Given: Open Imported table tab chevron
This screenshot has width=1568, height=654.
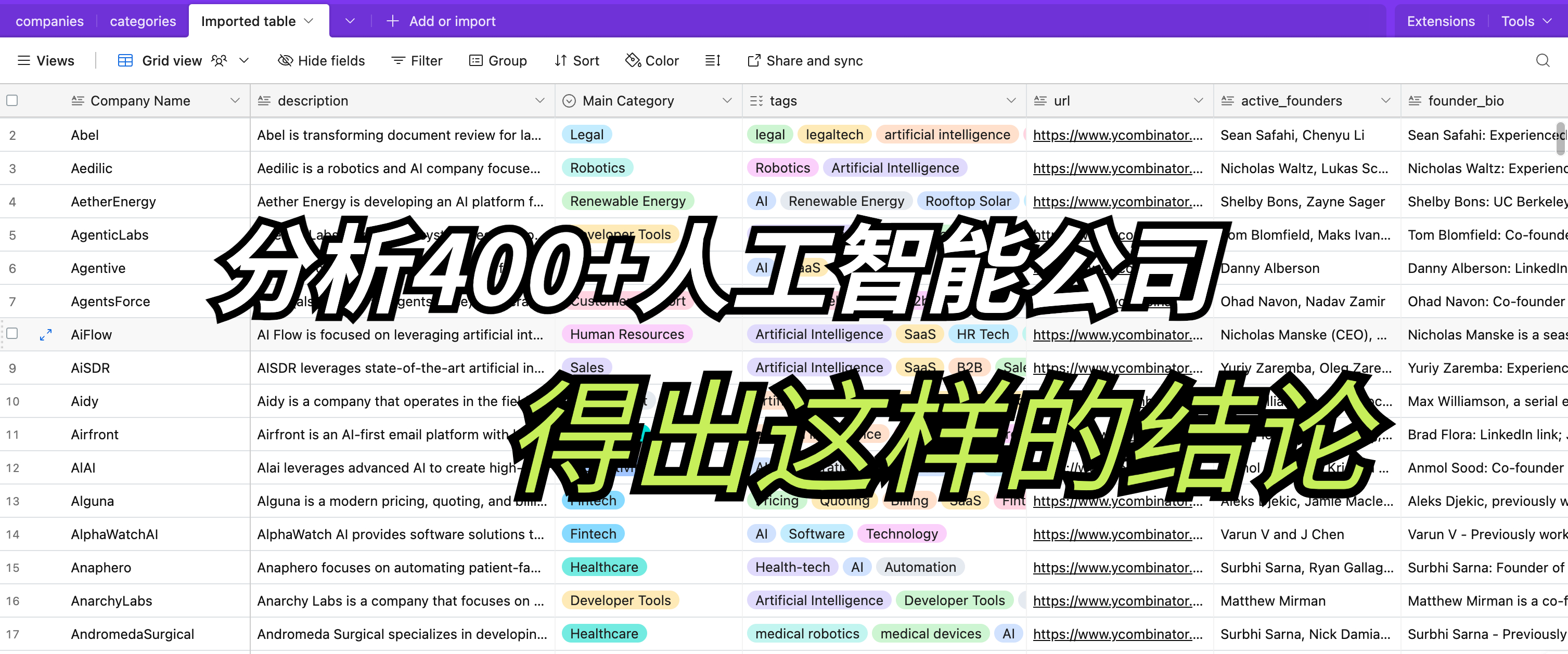Looking at the screenshot, I should click(x=309, y=21).
